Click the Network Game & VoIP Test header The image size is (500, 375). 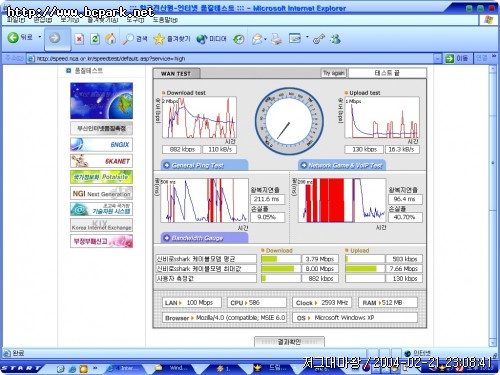tap(342, 165)
